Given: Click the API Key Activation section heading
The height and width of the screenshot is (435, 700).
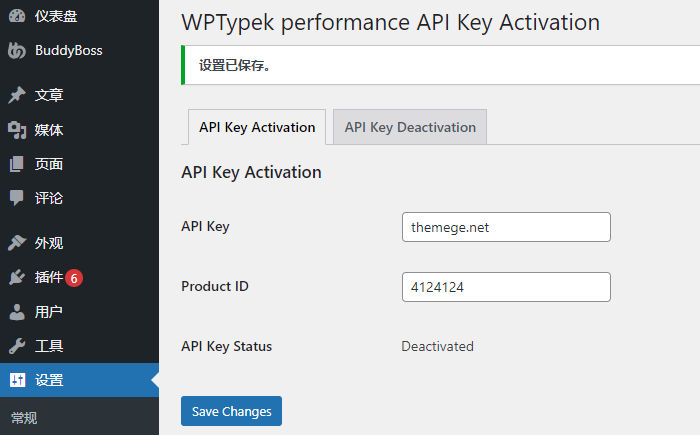Looking at the screenshot, I should point(251,172).
